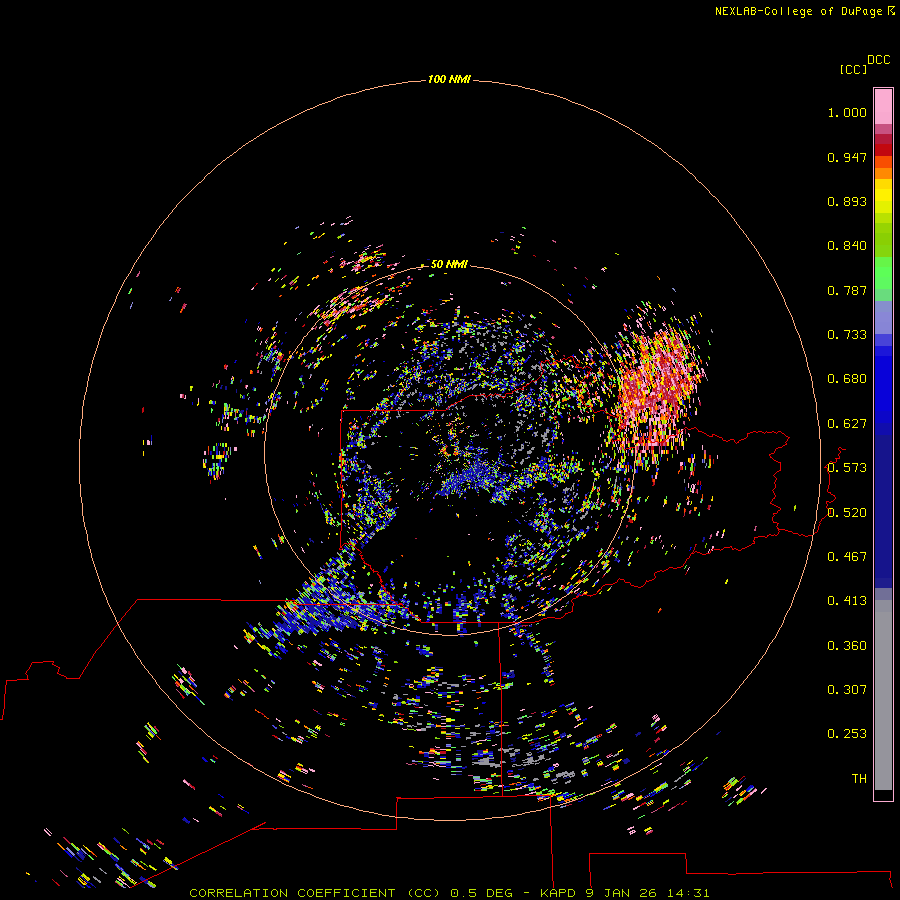Click the 0.573 legend value
This screenshot has width=900, height=900.
847,468
